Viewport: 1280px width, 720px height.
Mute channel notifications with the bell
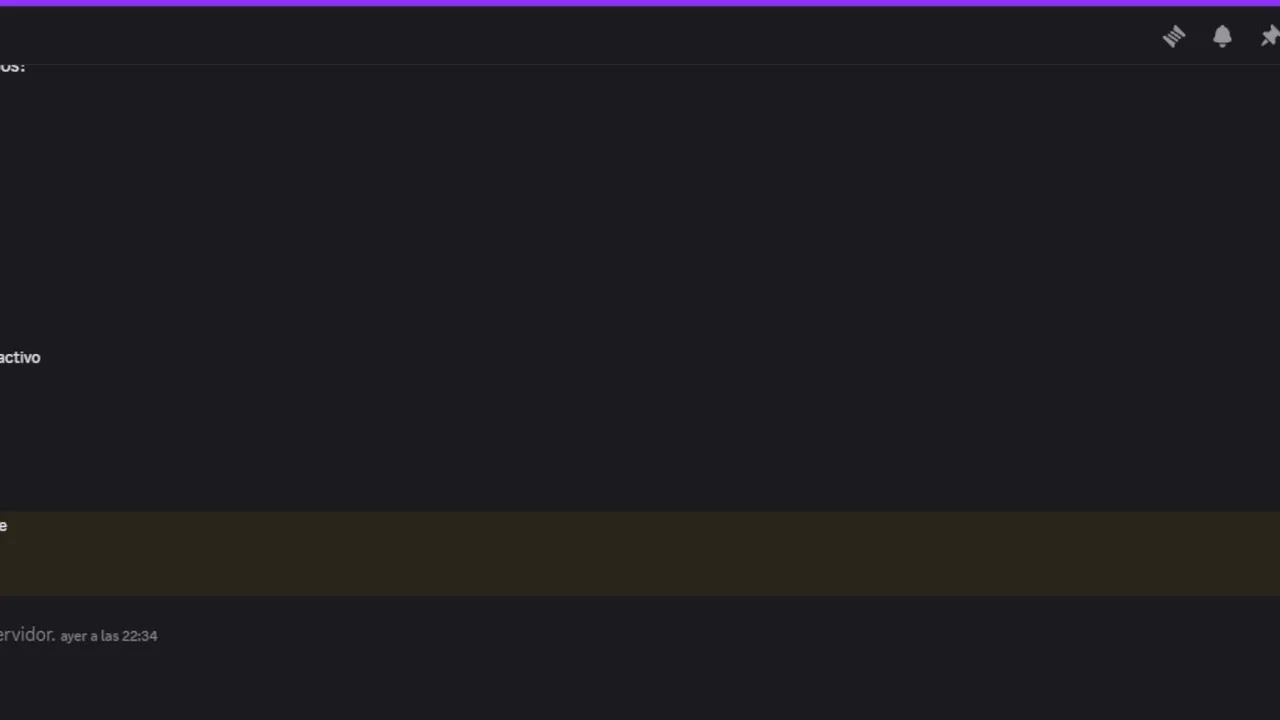1222,37
